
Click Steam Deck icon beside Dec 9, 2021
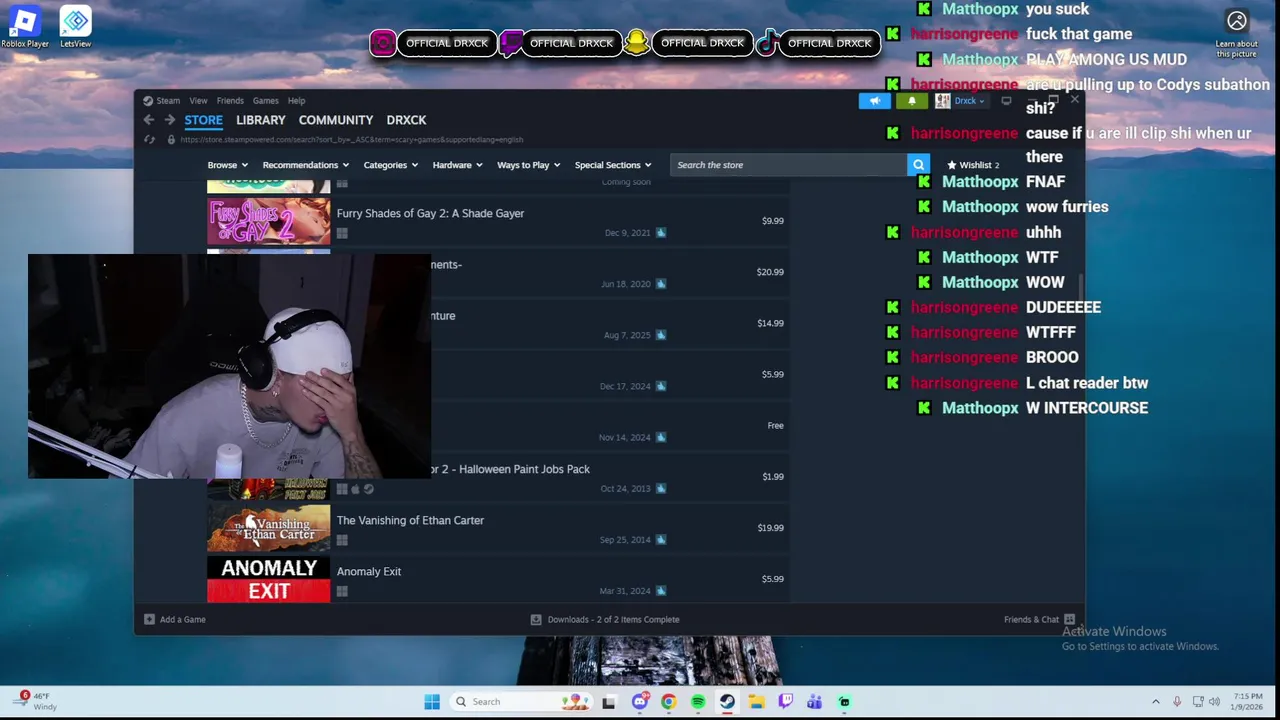(x=660, y=233)
